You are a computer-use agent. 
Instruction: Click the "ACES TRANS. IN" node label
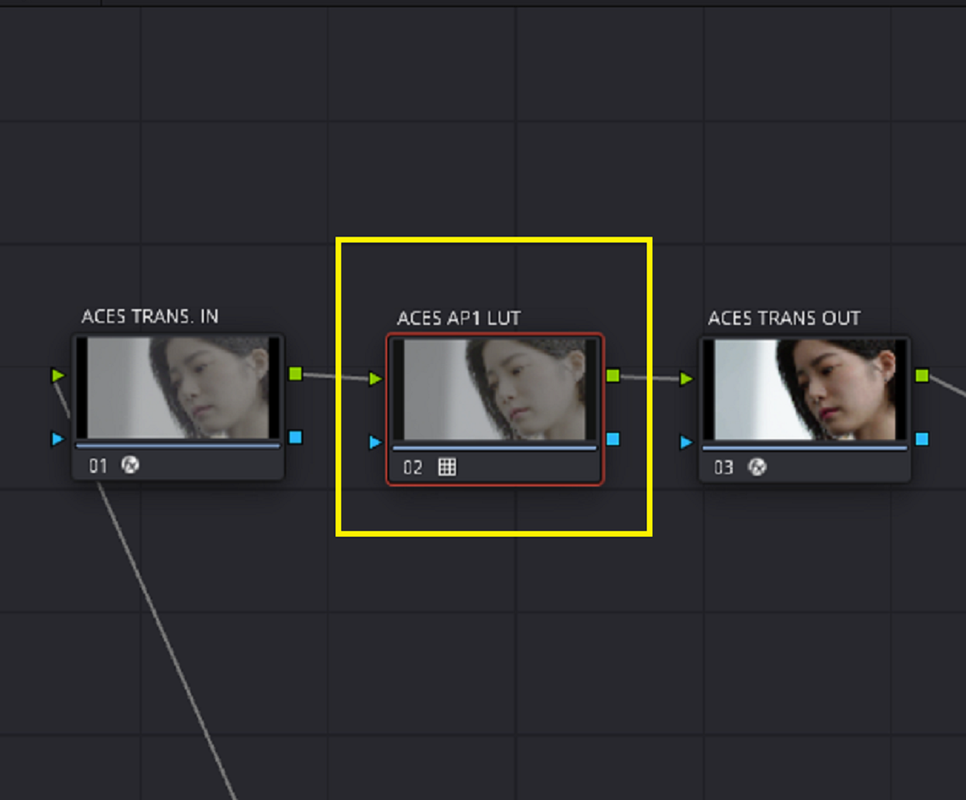[150, 317]
